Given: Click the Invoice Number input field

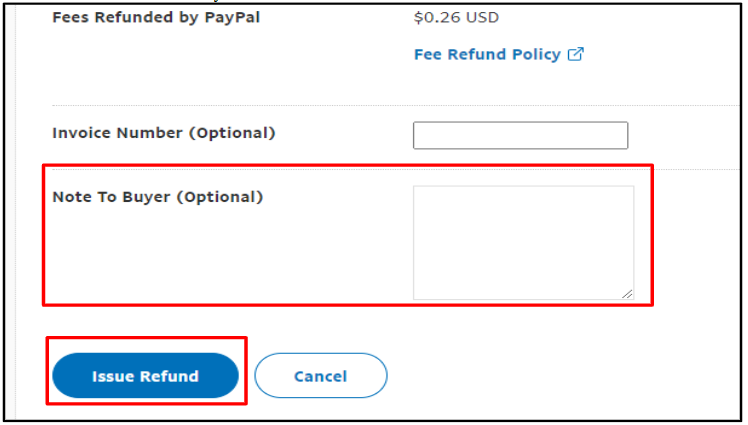Looking at the screenshot, I should [520, 135].
